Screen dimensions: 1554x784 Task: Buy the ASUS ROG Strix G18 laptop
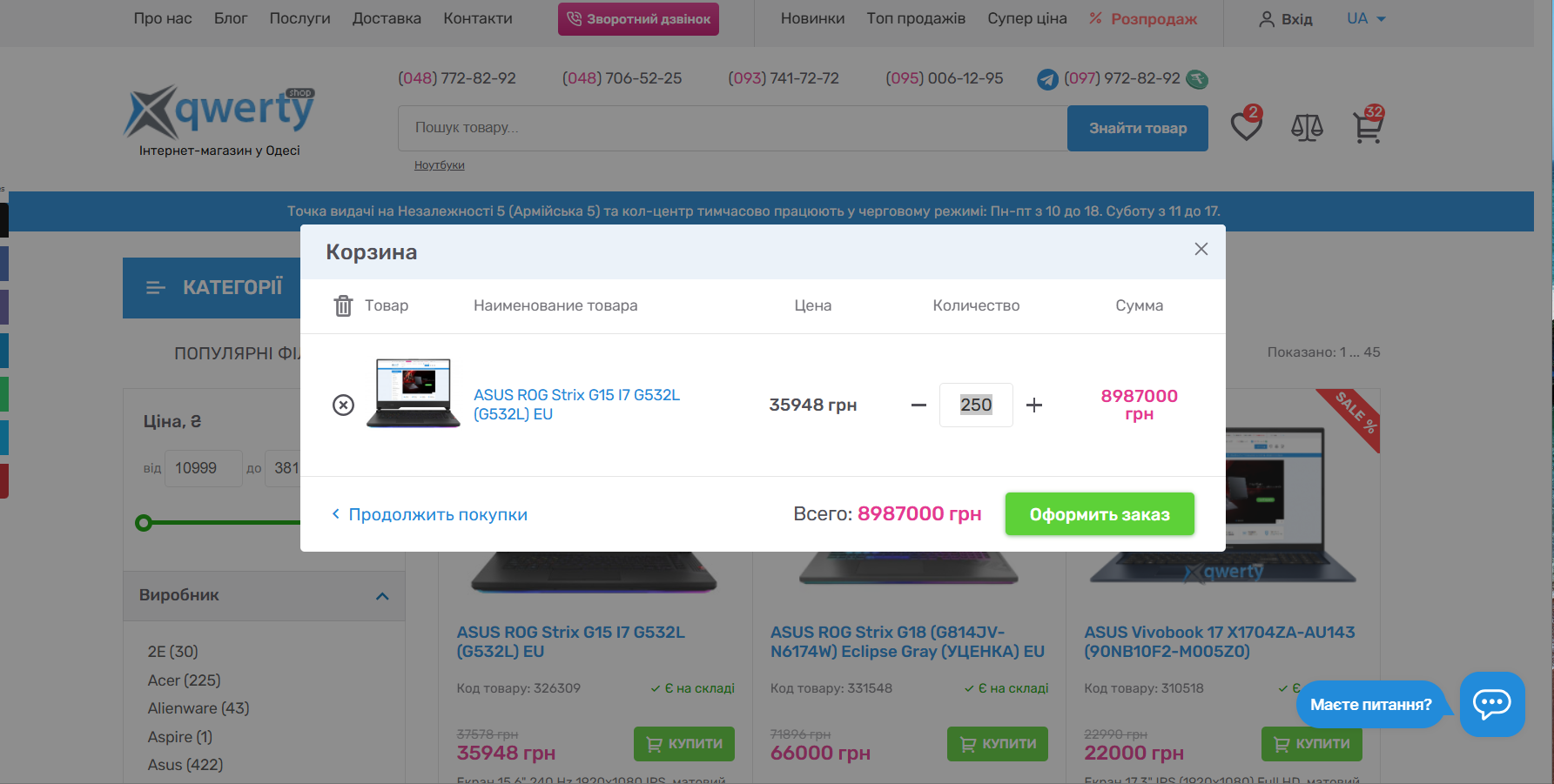coord(998,744)
